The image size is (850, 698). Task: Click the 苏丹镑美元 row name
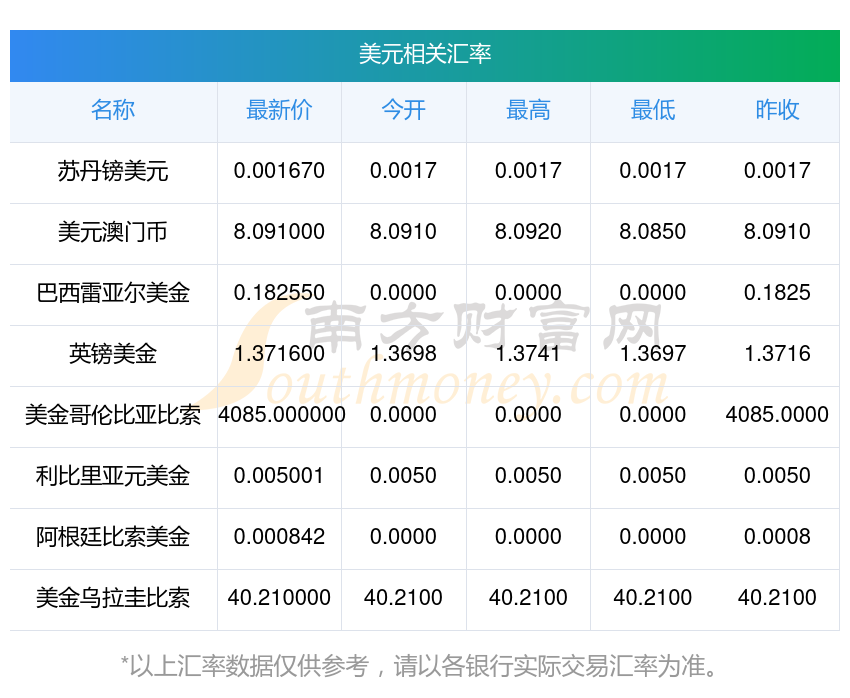[x=113, y=171]
